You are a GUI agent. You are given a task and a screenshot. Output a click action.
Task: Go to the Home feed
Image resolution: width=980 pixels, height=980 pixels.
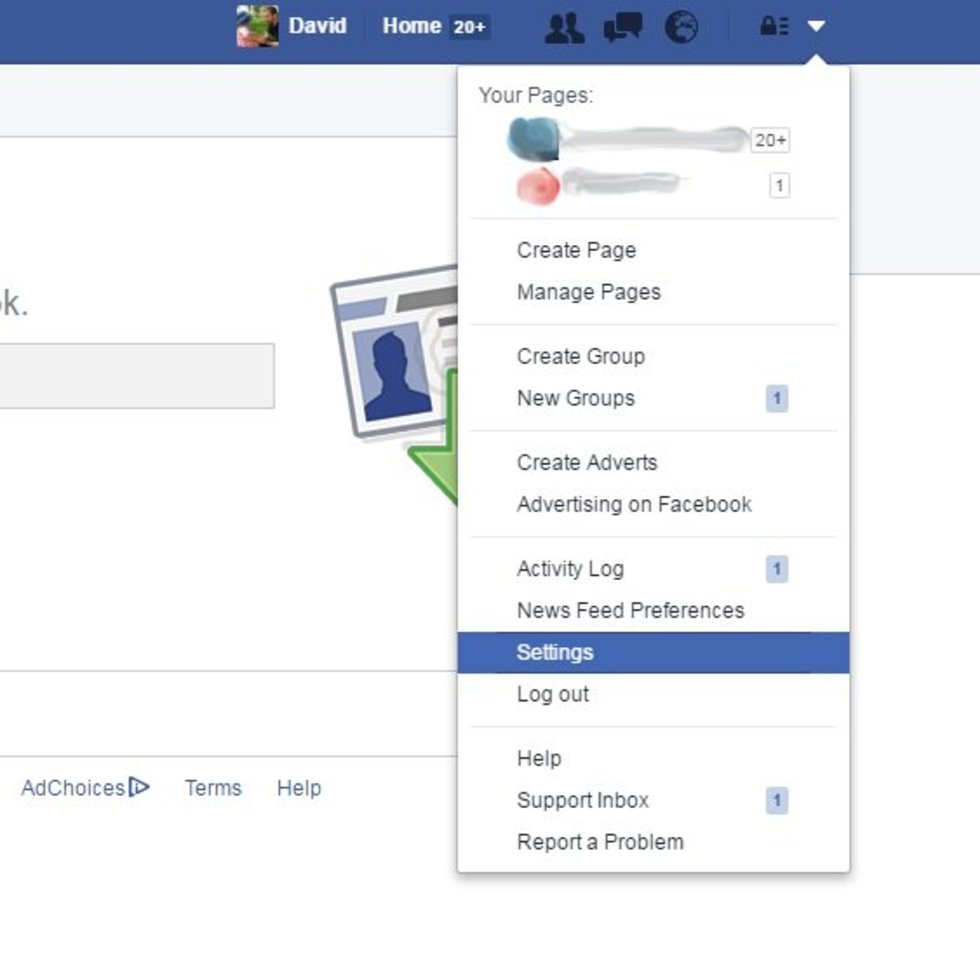click(x=412, y=26)
